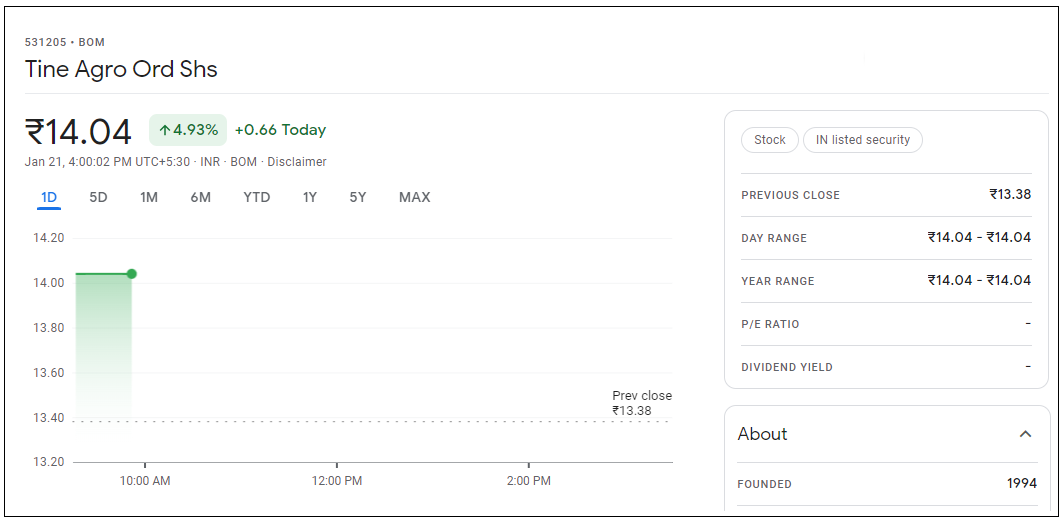Click the Stock category chip
Image resolution: width=1063 pixels, height=521 pixels.
pos(769,140)
